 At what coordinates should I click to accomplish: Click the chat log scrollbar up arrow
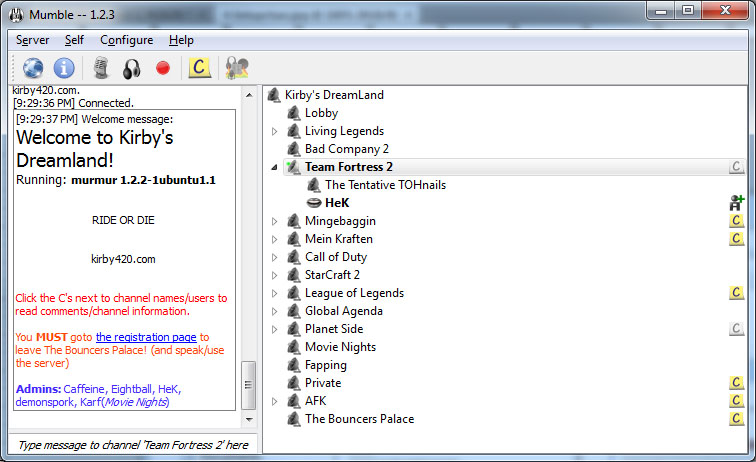[249, 95]
